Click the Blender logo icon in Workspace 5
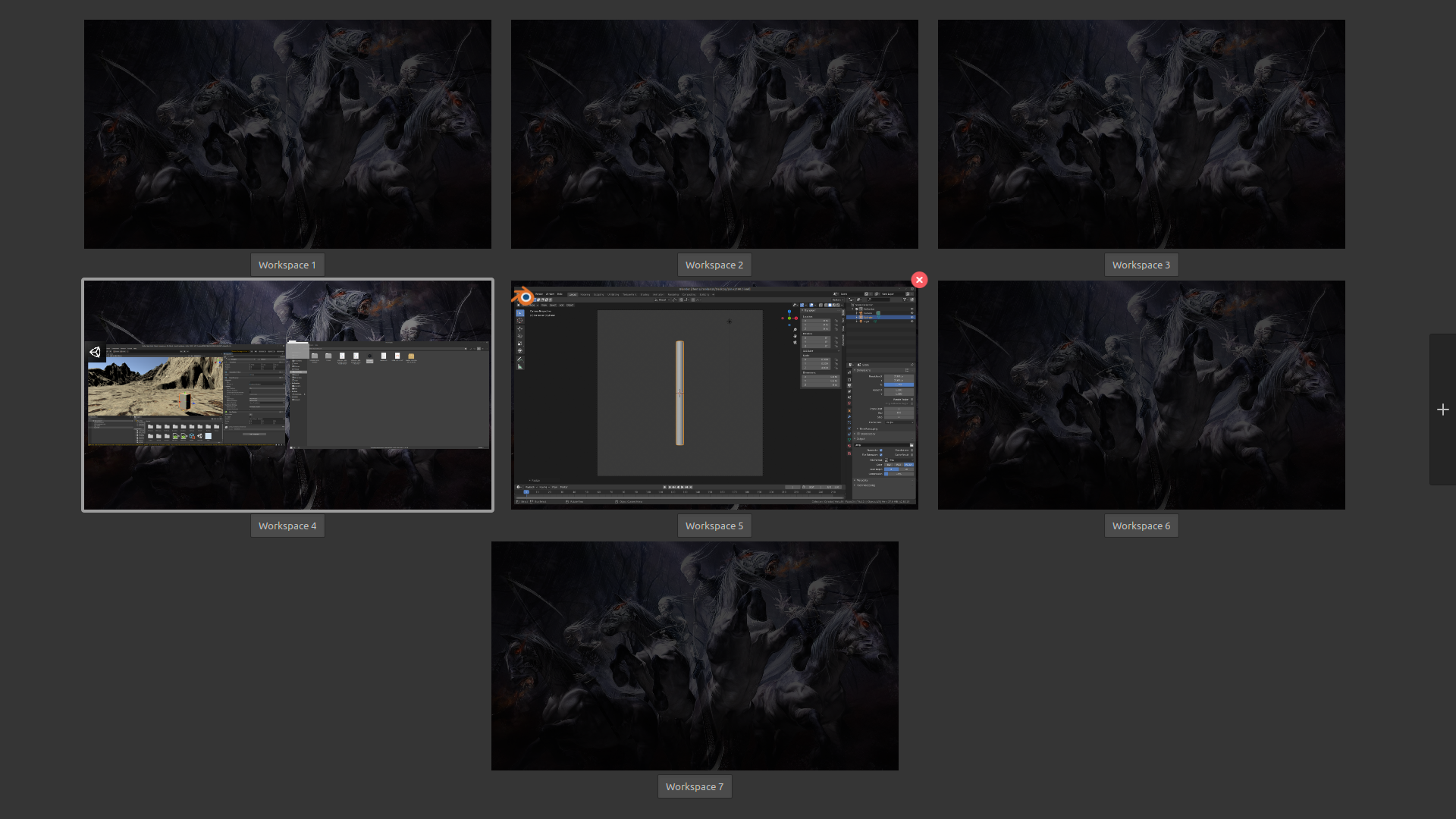The width and height of the screenshot is (1456, 819). [522, 296]
